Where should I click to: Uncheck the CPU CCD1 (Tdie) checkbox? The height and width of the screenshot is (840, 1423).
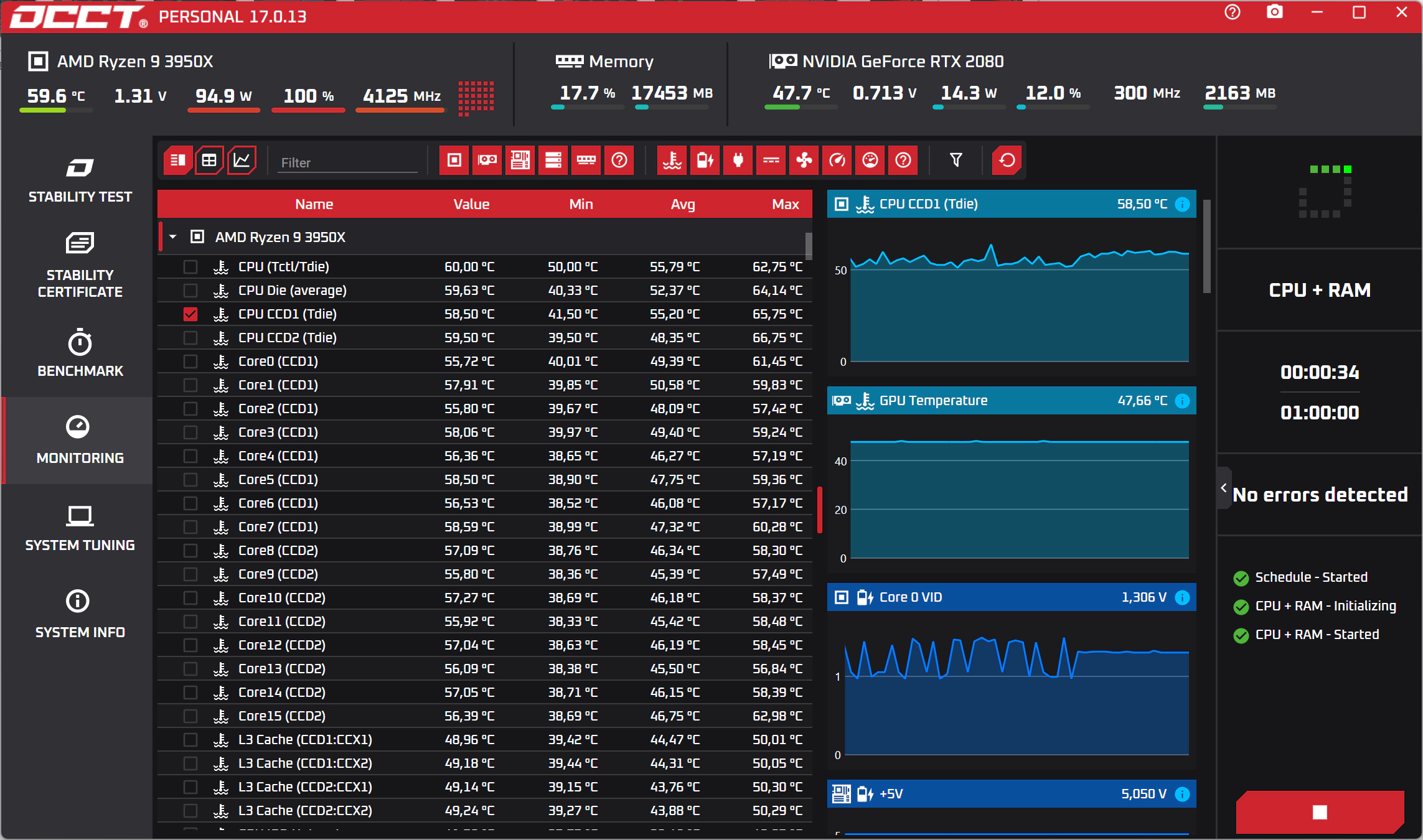[190, 314]
